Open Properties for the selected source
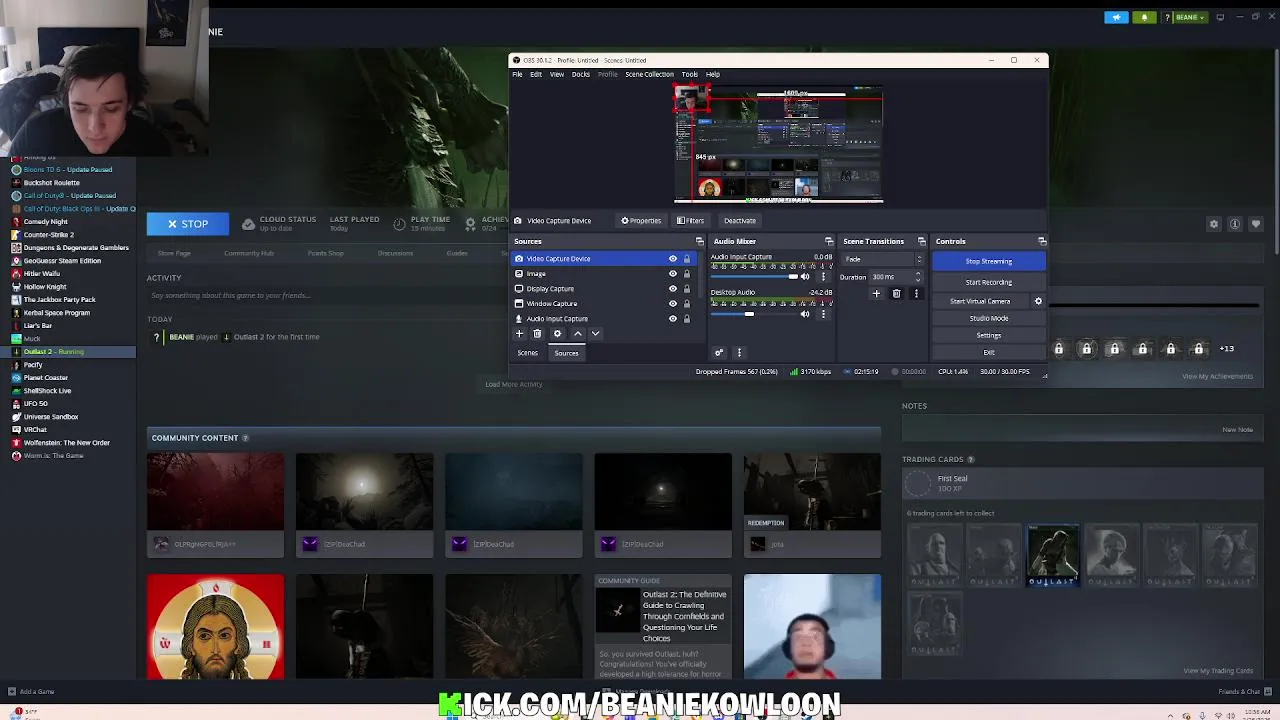 click(x=641, y=221)
